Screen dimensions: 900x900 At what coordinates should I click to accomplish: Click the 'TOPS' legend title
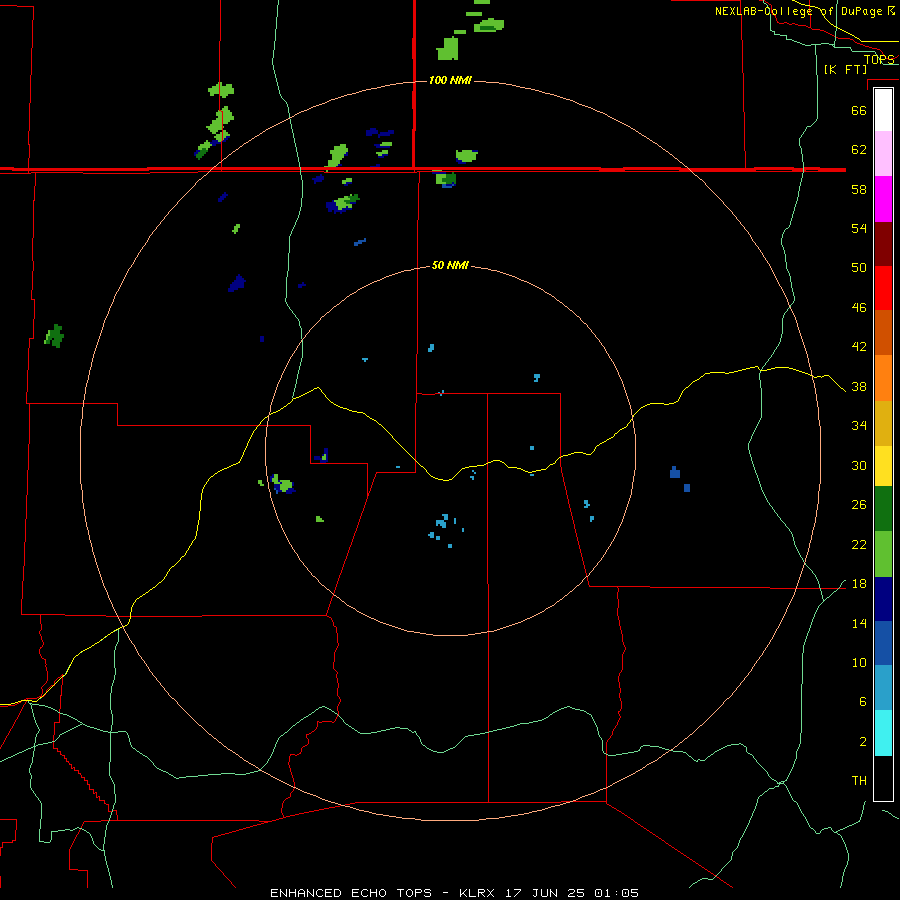pyautogui.click(x=879, y=60)
